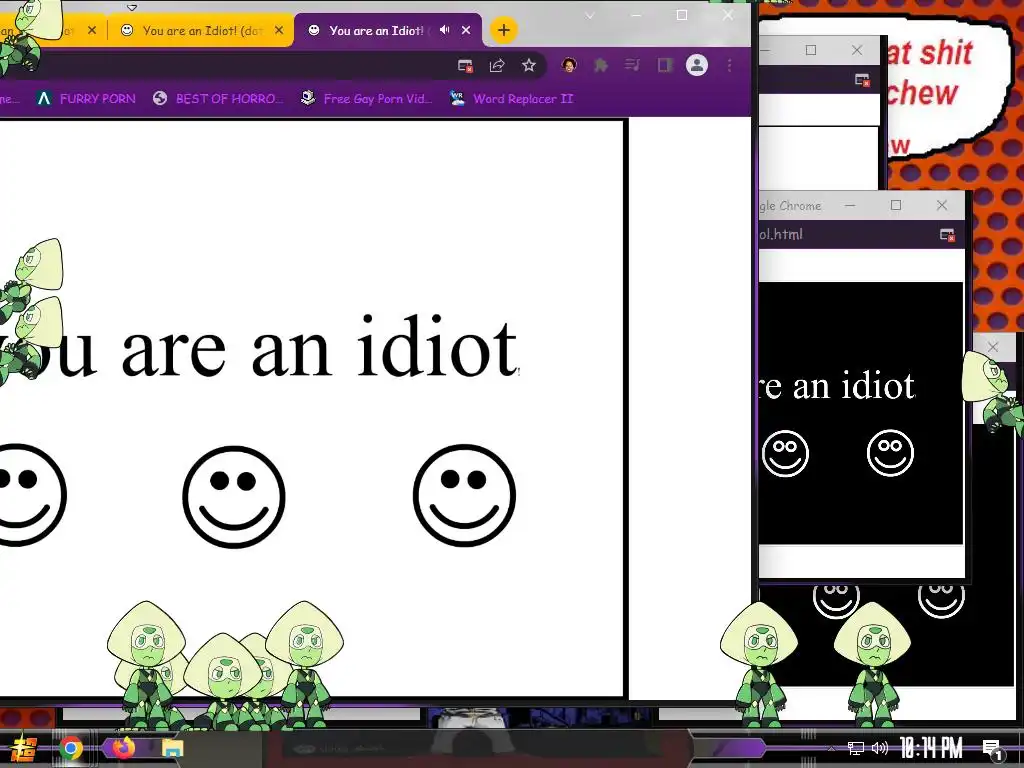Screen dimensions: 1024x768
Task: Click the globe favicon of BEST OF HORRO bookmark
Action: [160, 99]
